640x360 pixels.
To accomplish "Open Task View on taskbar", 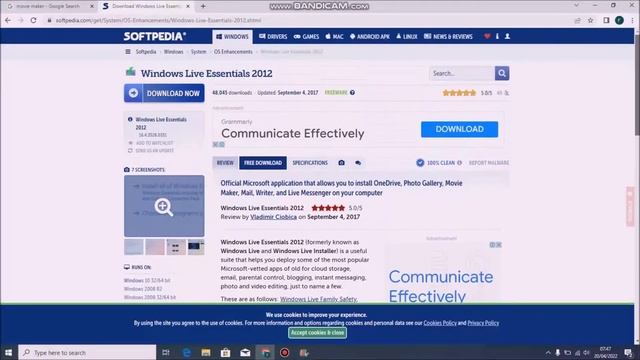I will point(166,352).
